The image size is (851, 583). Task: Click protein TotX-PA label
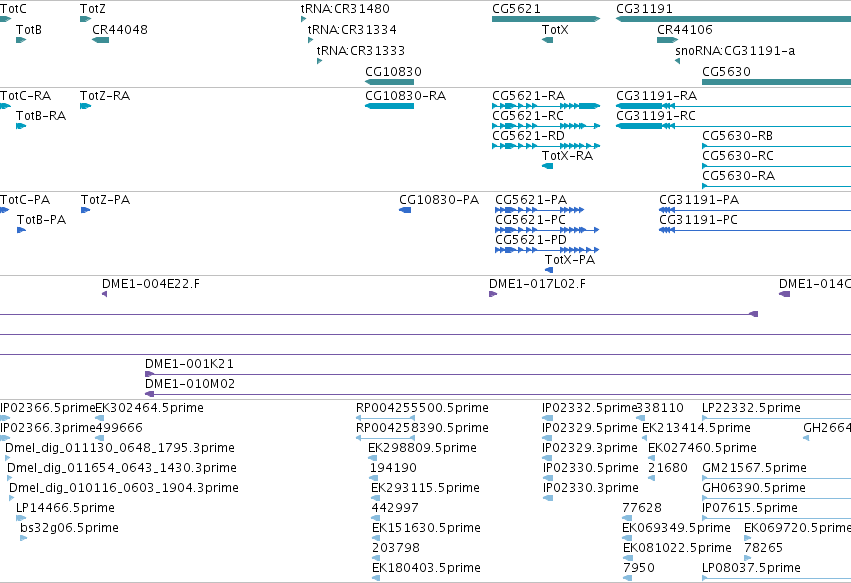[570, 260]
